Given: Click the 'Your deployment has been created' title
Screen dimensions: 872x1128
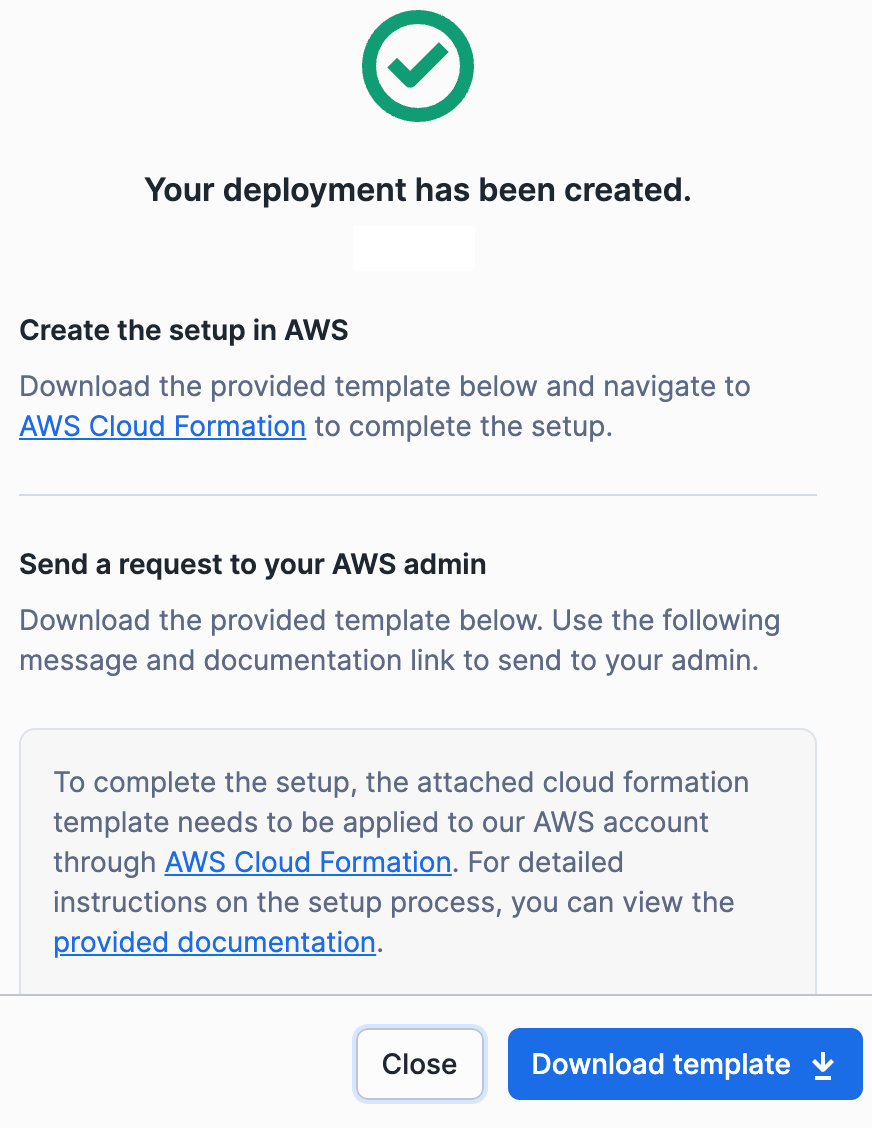Looking at the screenshot, I should [417, 190].
